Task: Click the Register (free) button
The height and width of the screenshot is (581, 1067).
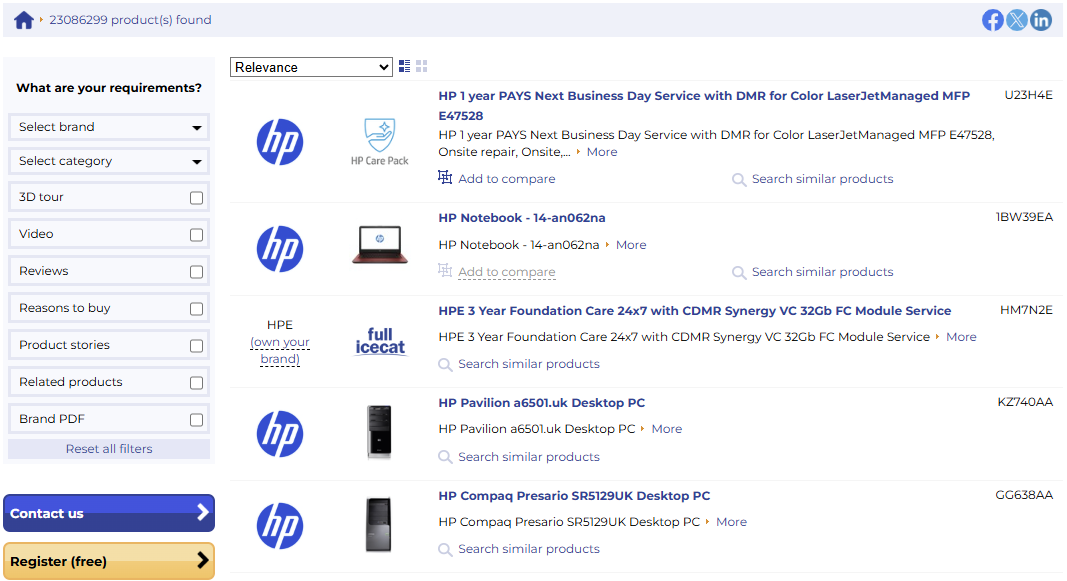Action: tap(109, 561)
